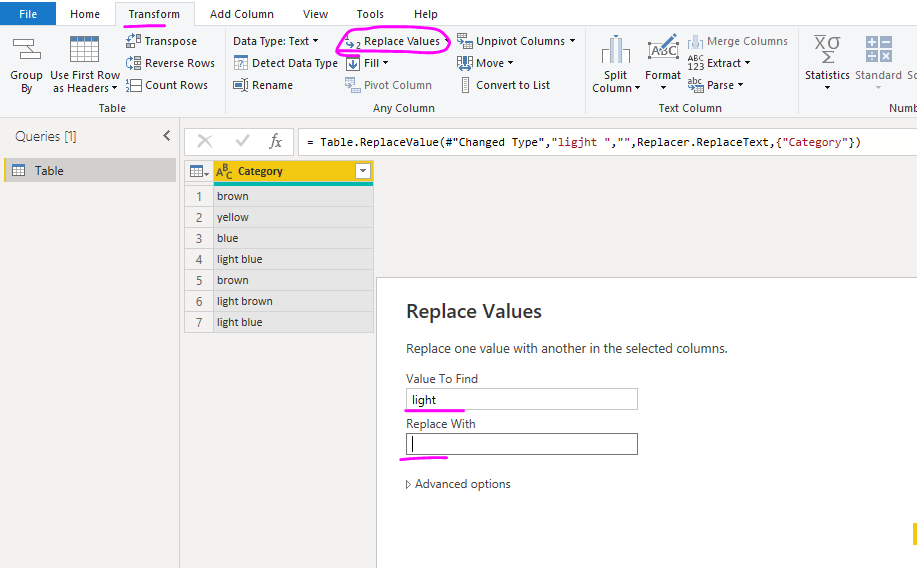Select the 'light brown' cell
The image size is (917, 568).
(293, 301)
